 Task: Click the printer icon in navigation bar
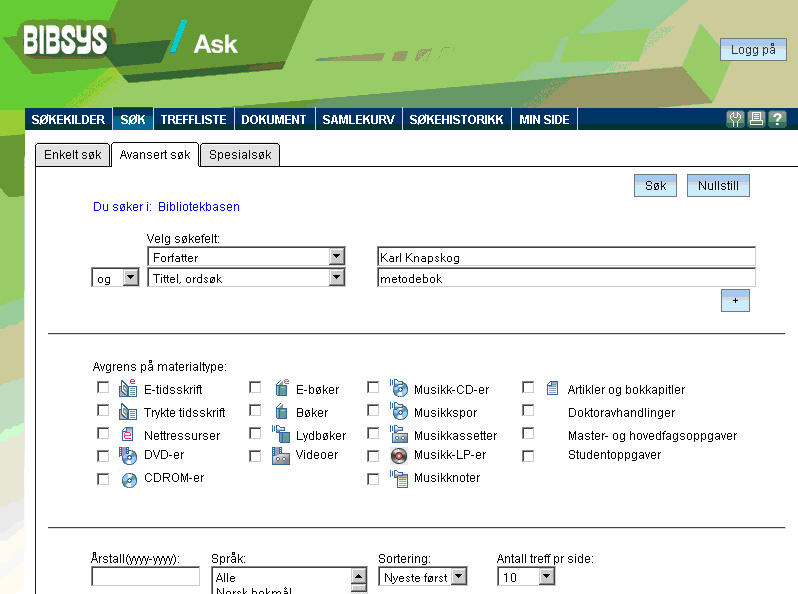[756, 119]
